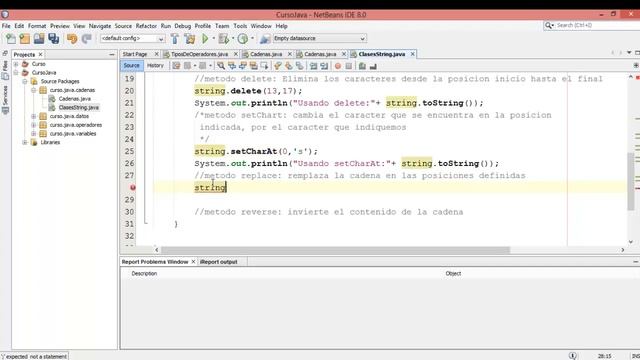Click the Build Project hammer icon
Image resolution: width=640 pixels, height=360 pixels.
click(x=175, y=39)
